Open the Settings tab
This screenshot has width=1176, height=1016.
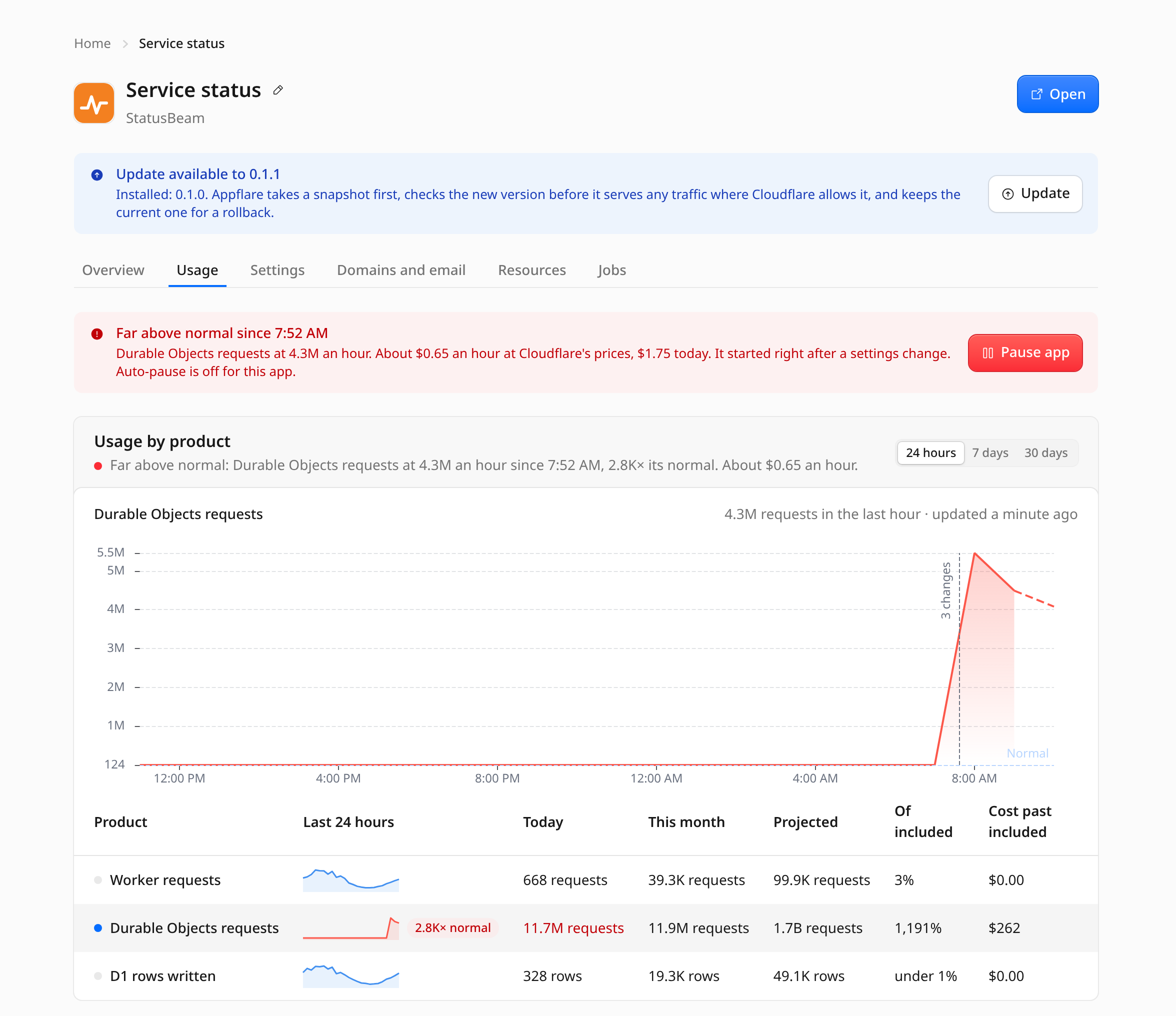point(277,270)
